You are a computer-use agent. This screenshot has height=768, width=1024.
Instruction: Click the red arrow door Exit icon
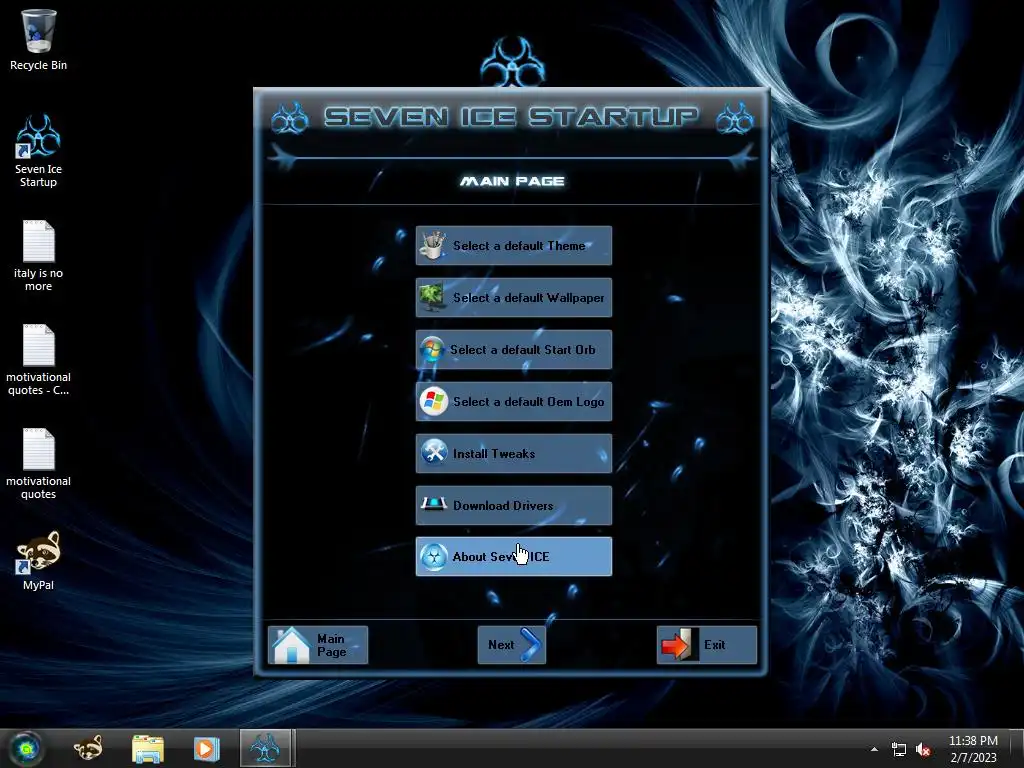tap(679, 645)
